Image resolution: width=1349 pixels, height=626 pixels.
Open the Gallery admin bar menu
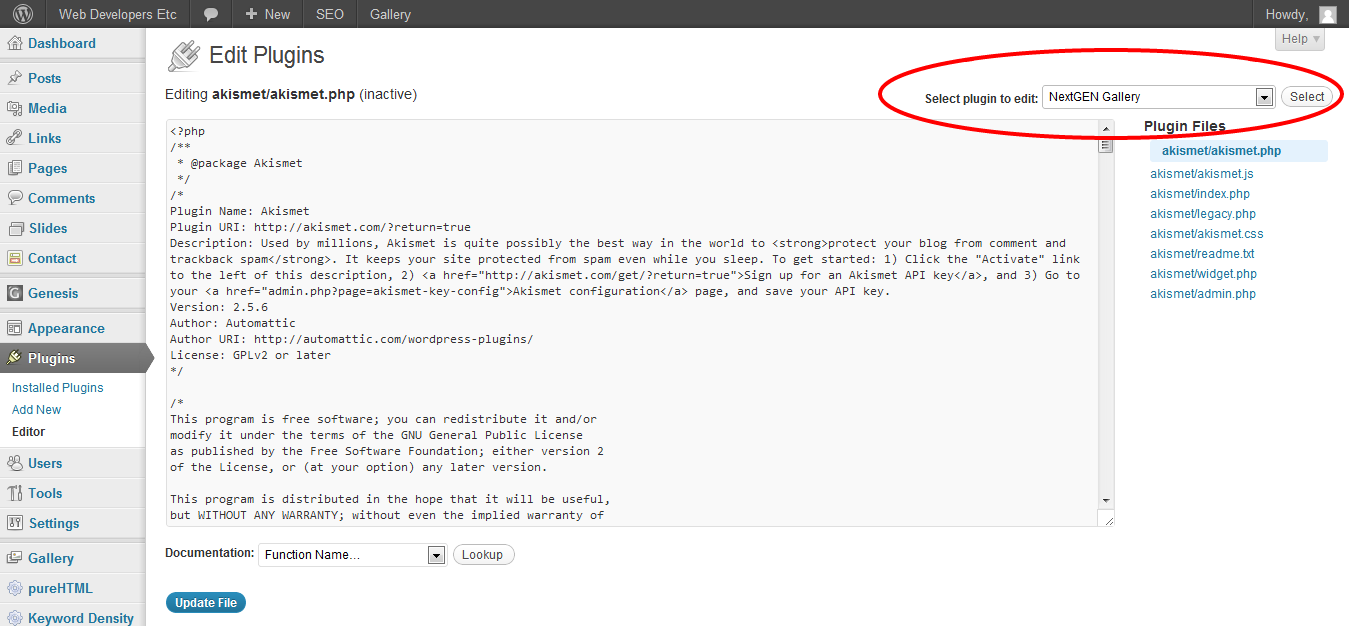click(x=390, y=14)
